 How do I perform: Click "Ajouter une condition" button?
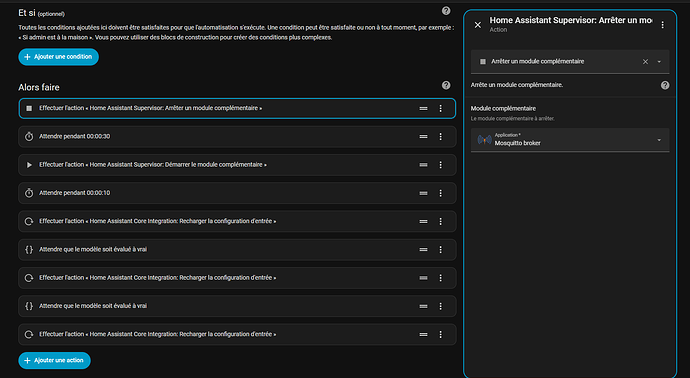click(59, 57)
